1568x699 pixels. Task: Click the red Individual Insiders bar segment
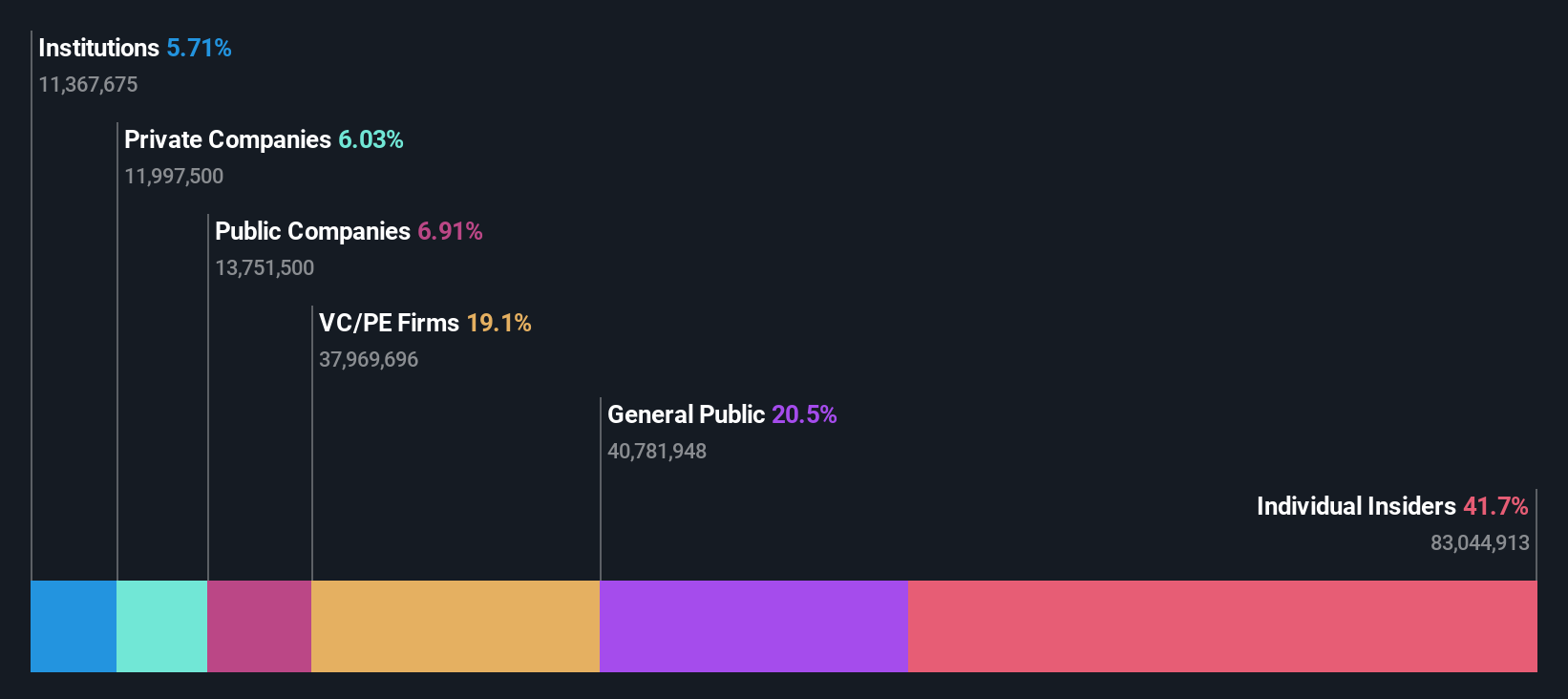[1222, 626]
